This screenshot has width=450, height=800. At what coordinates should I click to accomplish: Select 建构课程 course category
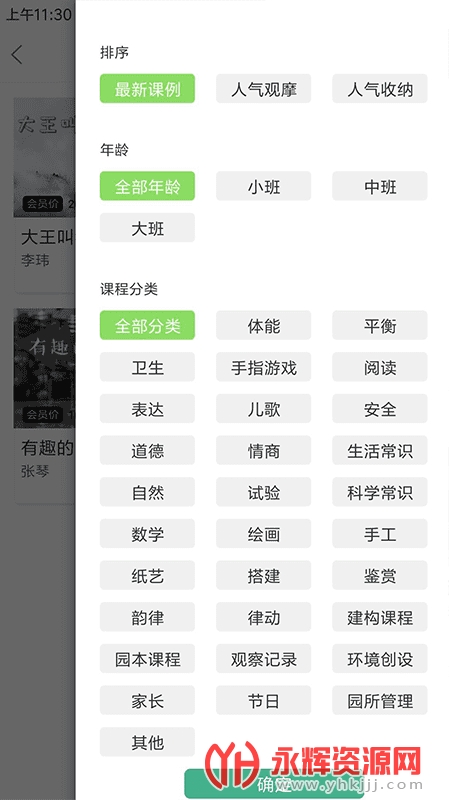click(x=380, y=617)
